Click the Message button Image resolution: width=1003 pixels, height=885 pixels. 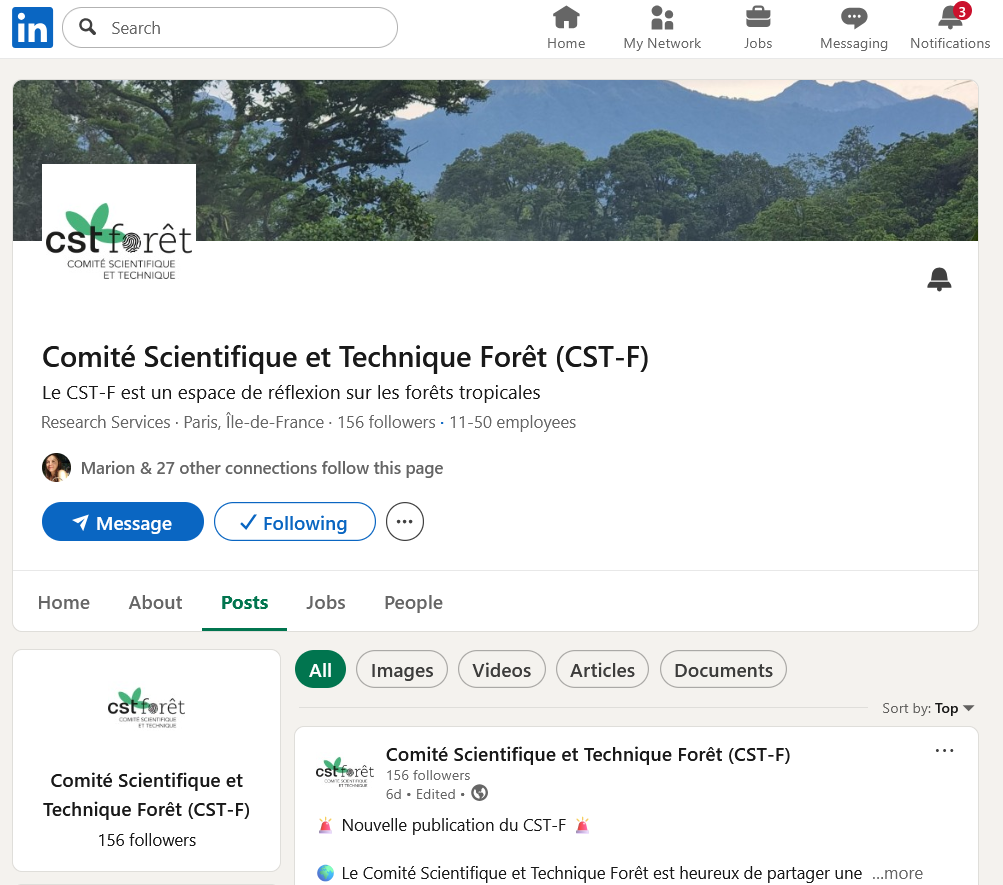pos(122,522)
